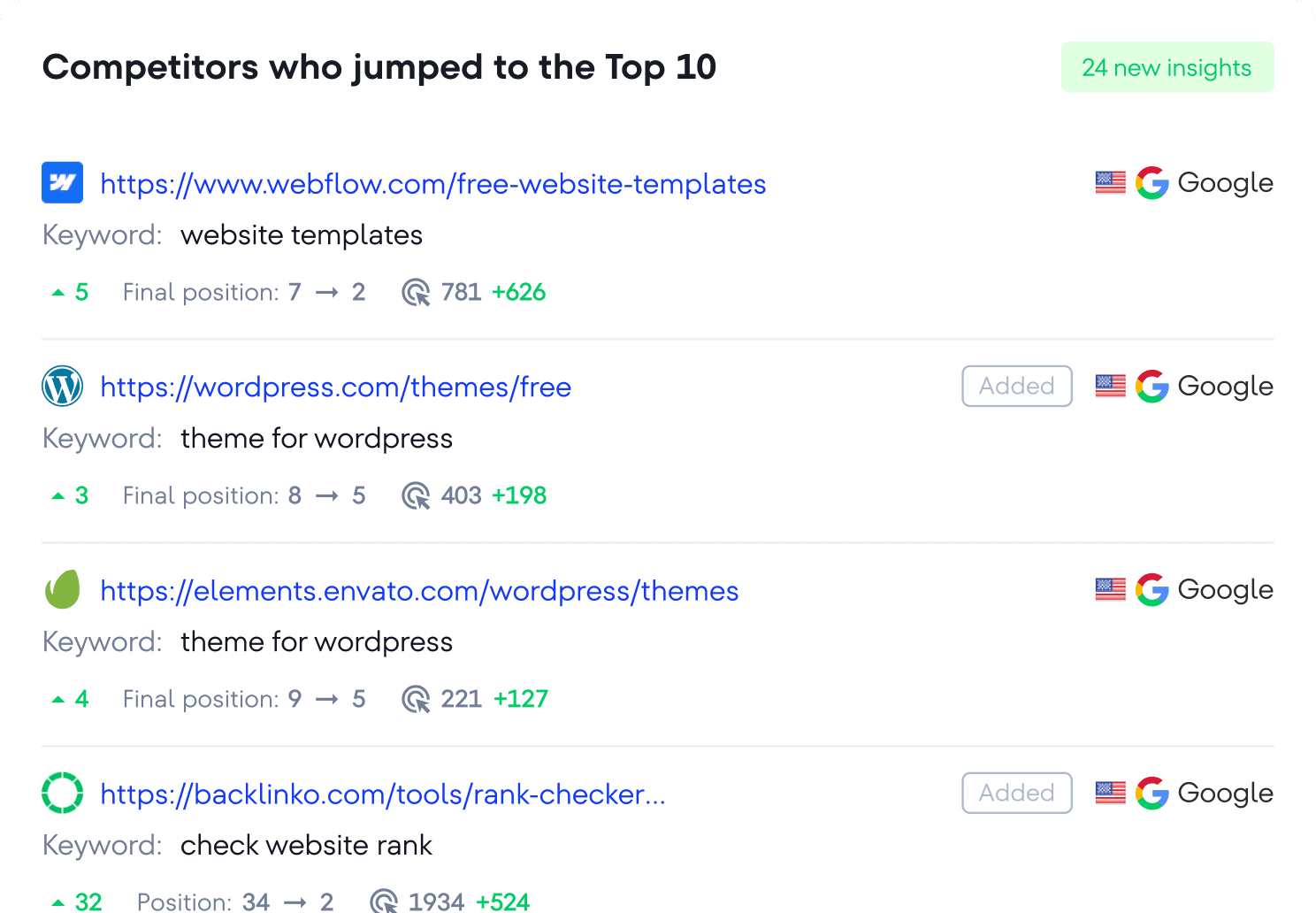Click the cursor icon next to 1934
This screenshot has width=1316, height=913.
[385, 901]
